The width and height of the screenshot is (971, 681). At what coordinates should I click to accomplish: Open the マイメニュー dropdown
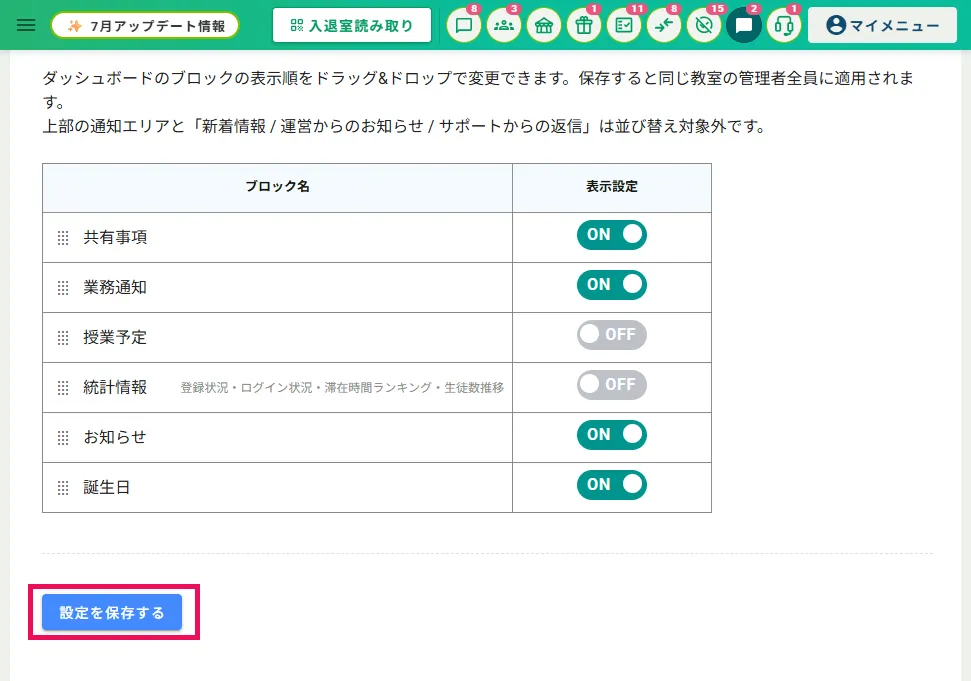coord(882,25)
